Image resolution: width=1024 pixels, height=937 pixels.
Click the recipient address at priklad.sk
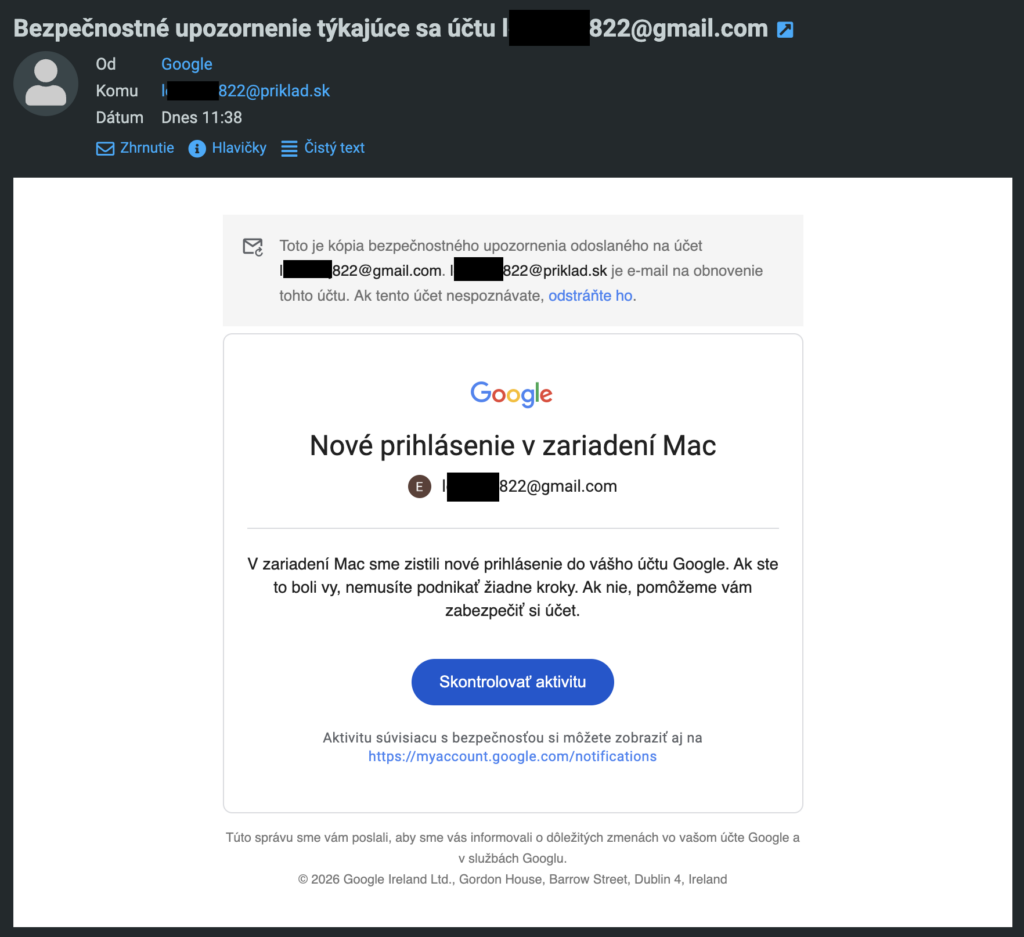246,91
